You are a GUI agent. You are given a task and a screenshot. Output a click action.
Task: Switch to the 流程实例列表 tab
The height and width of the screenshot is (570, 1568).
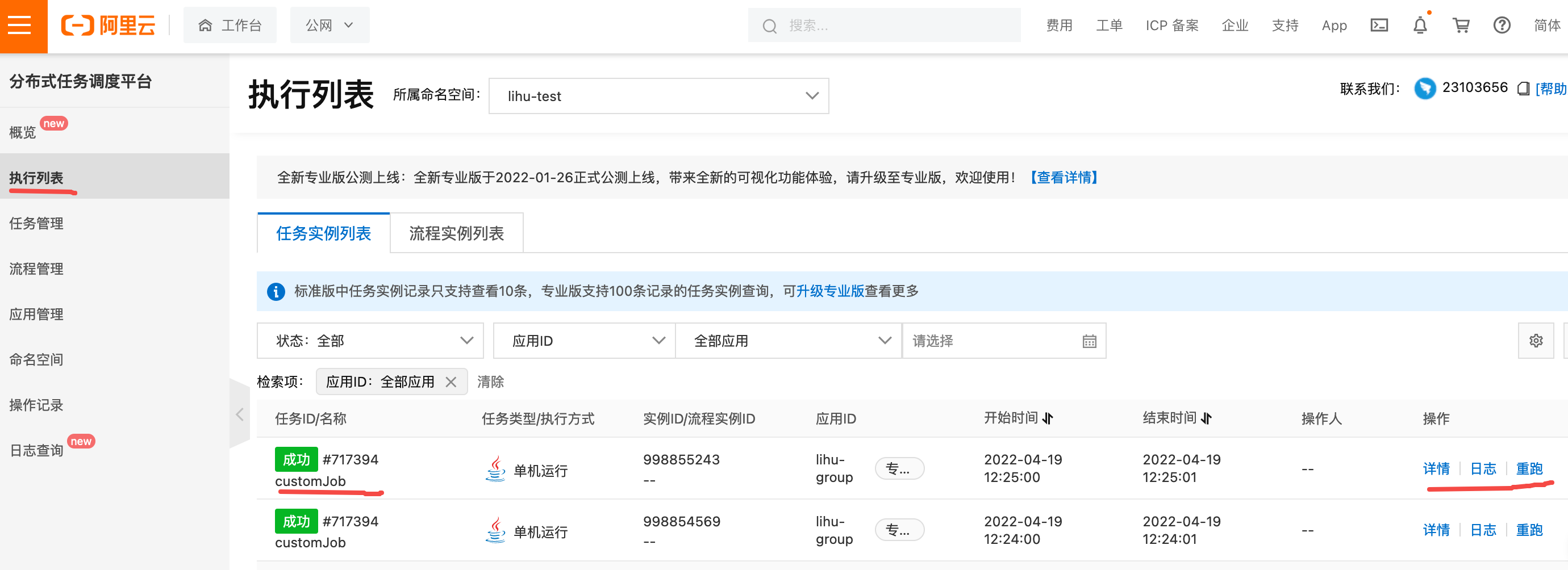point(457,233)
